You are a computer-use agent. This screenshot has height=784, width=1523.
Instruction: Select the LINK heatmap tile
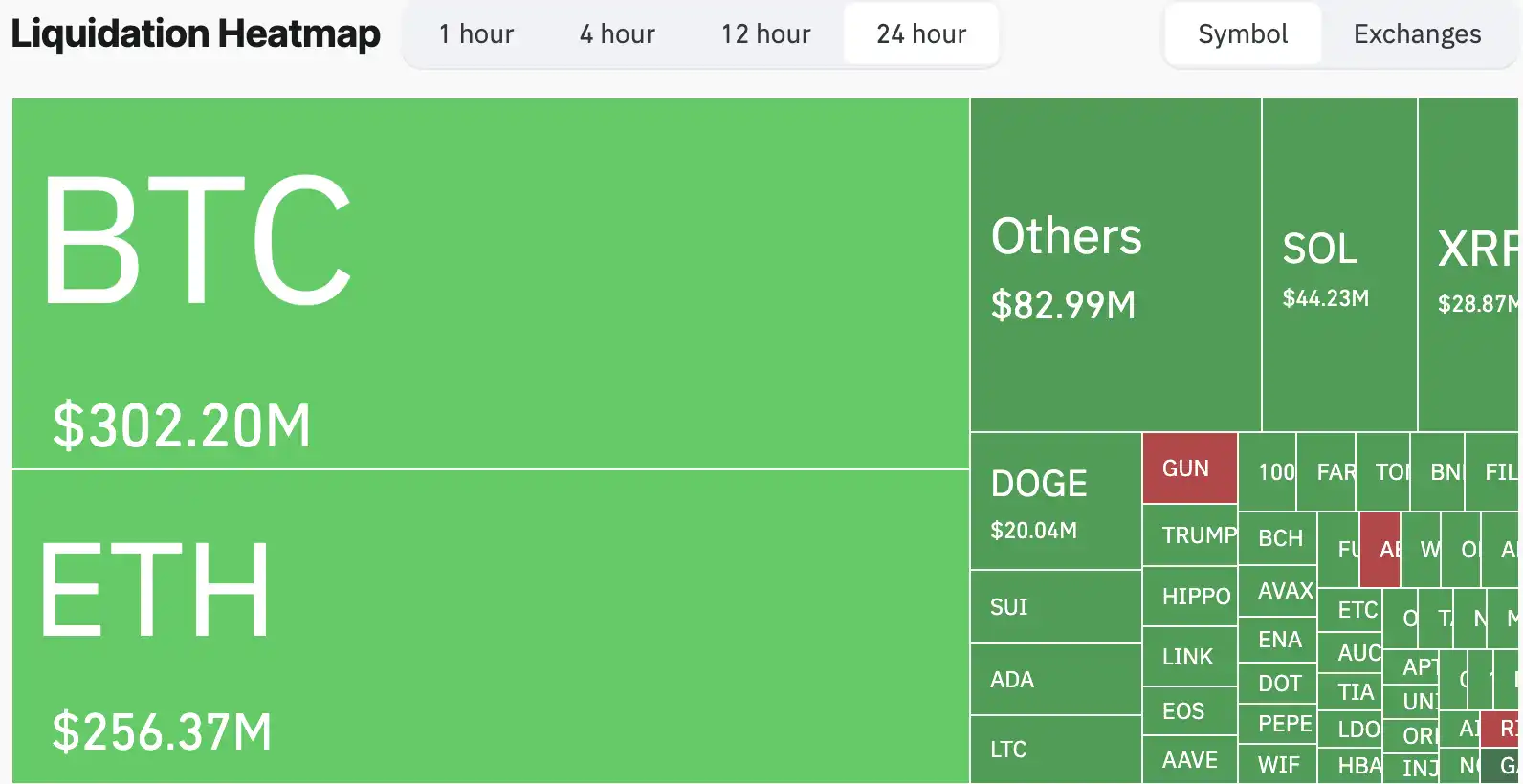1190,657
